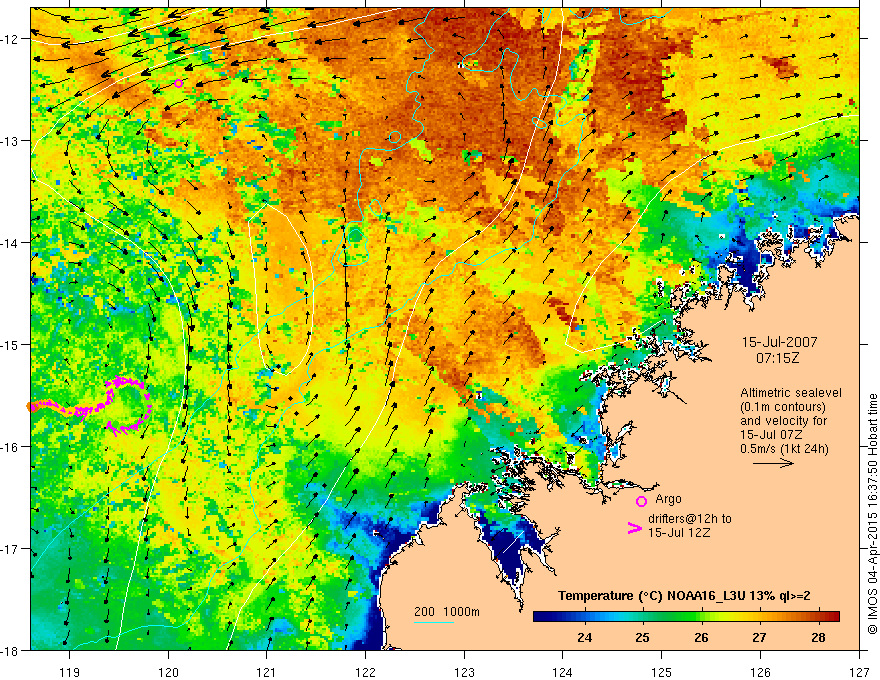Click the 'Argo' legend label

click(x=668, y=499)
